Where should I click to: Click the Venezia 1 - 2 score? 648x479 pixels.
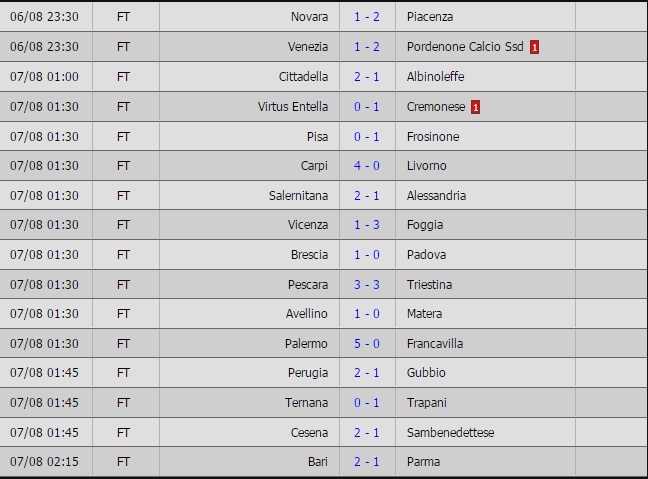368,47
